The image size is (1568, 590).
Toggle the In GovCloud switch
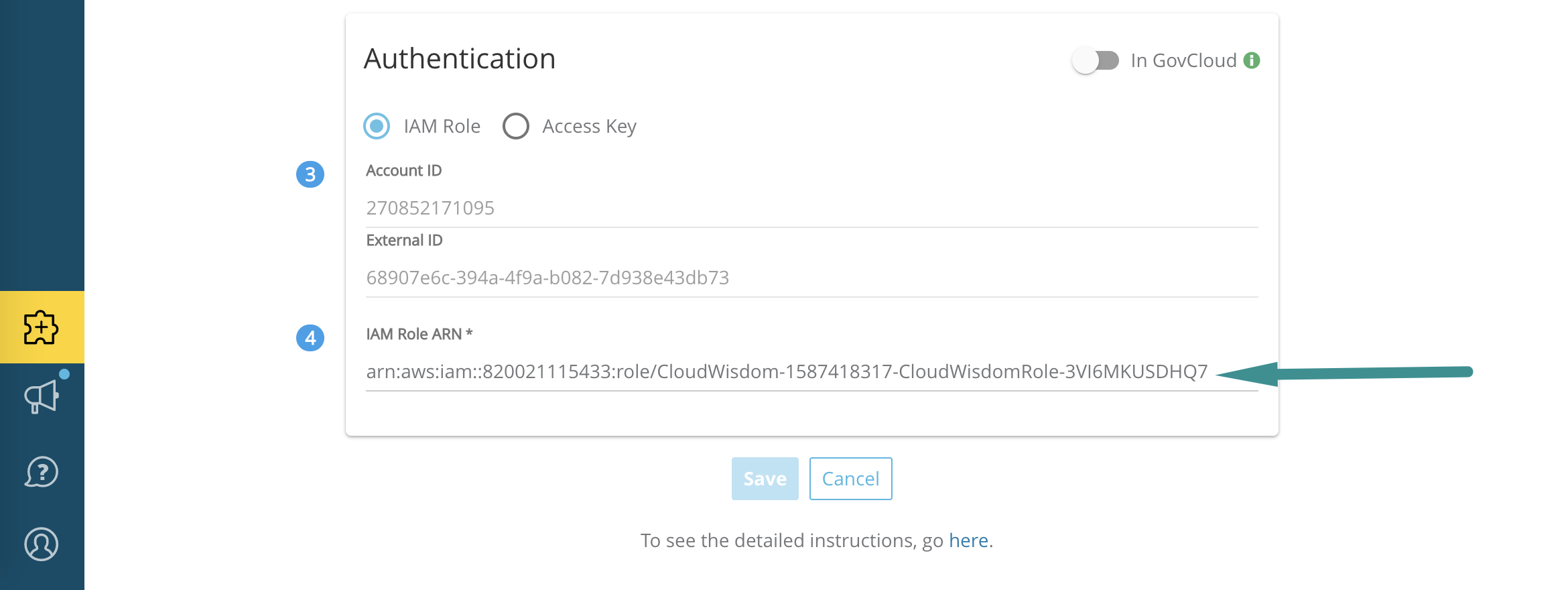1096,60
